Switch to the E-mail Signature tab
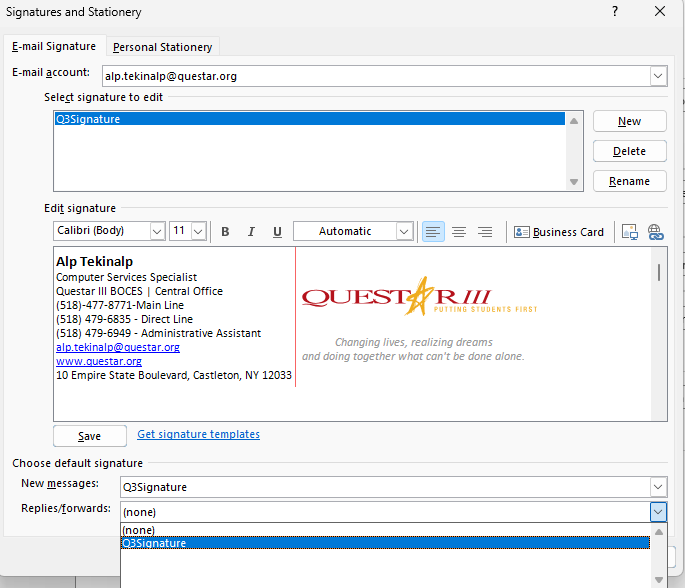685x588 pixels. point(54,46)
